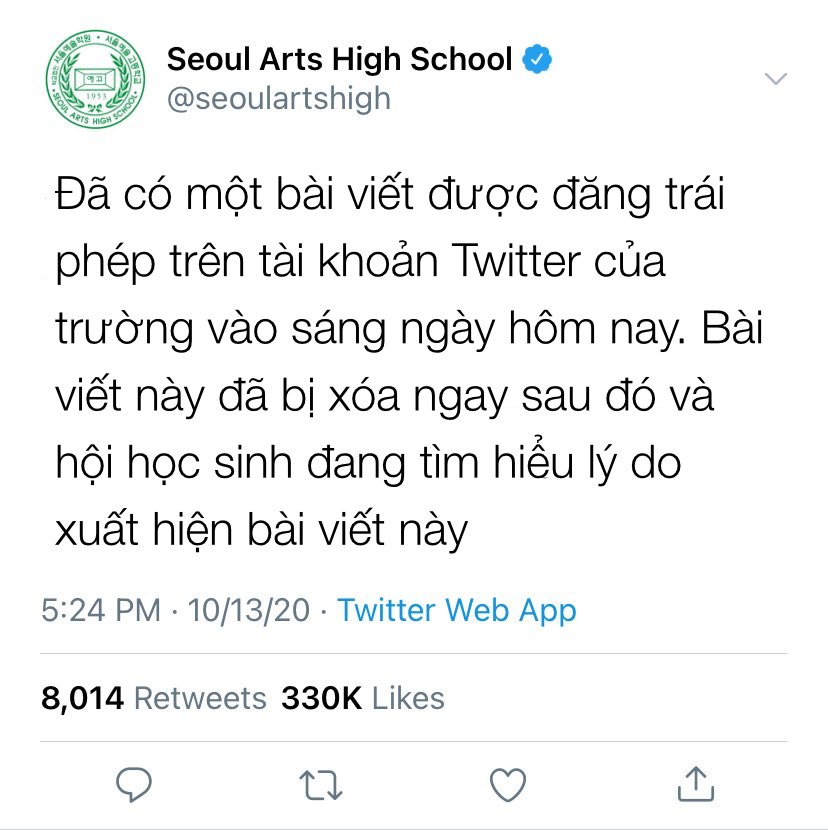The height and width of the screenshot is (830, 828).
Task: Expand the tweet options chevron menu
Action: [x=776, y=78]
